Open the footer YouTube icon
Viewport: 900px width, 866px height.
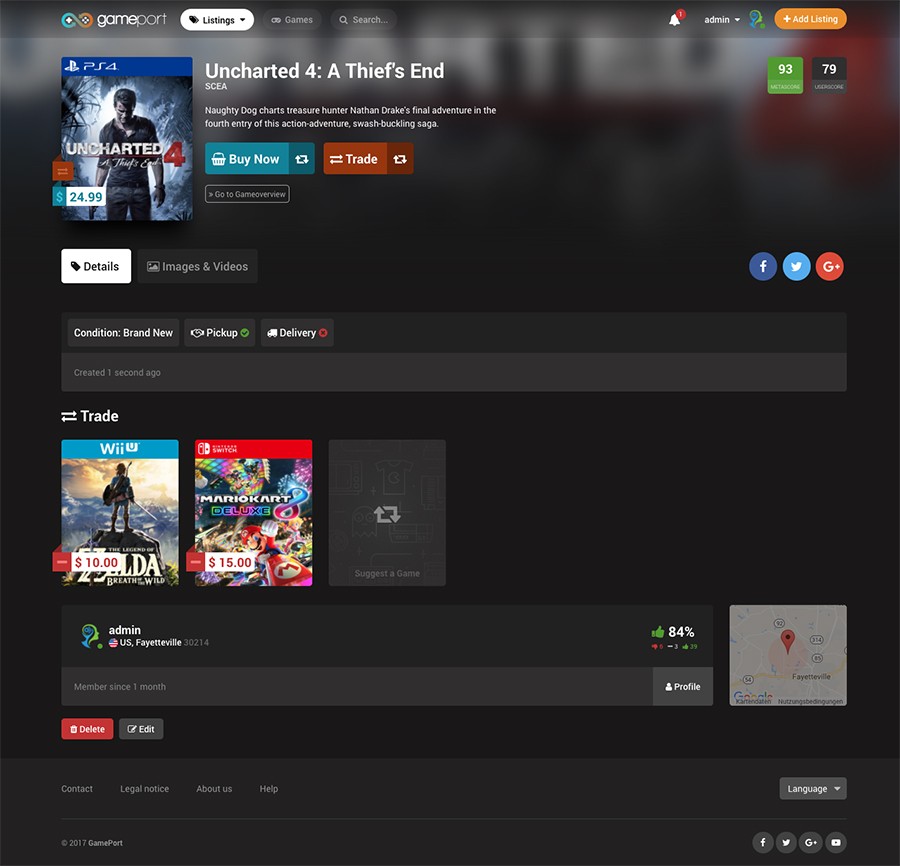(x=836, y=842)
